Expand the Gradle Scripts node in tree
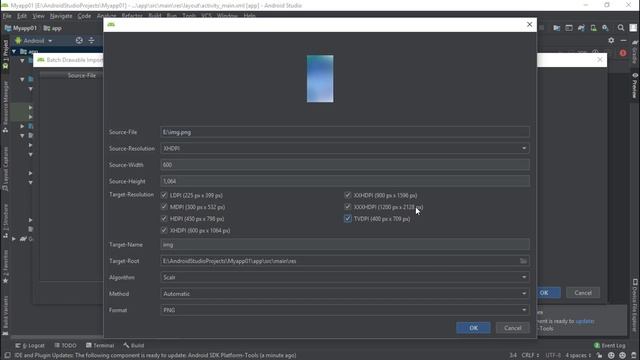Image resolution: width=640 pixels, height=360 pixels. (14, 239)
